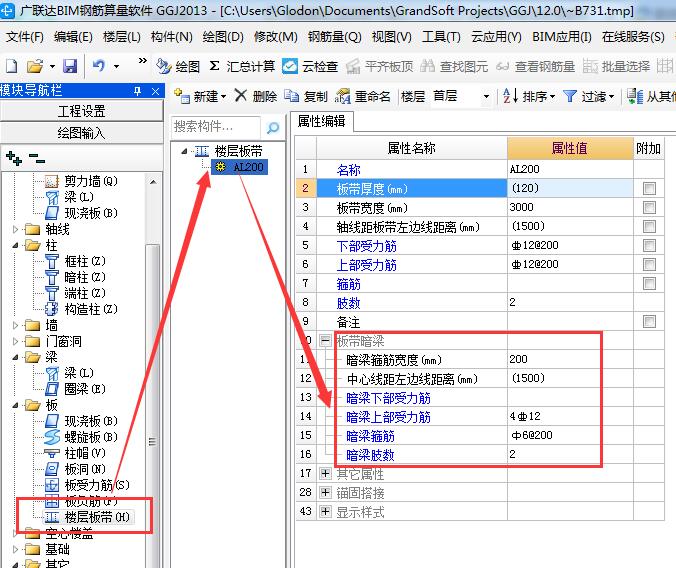Close the 模块导航栏 panel
This screenshot has width=676, height=568.
coord(156,91)
